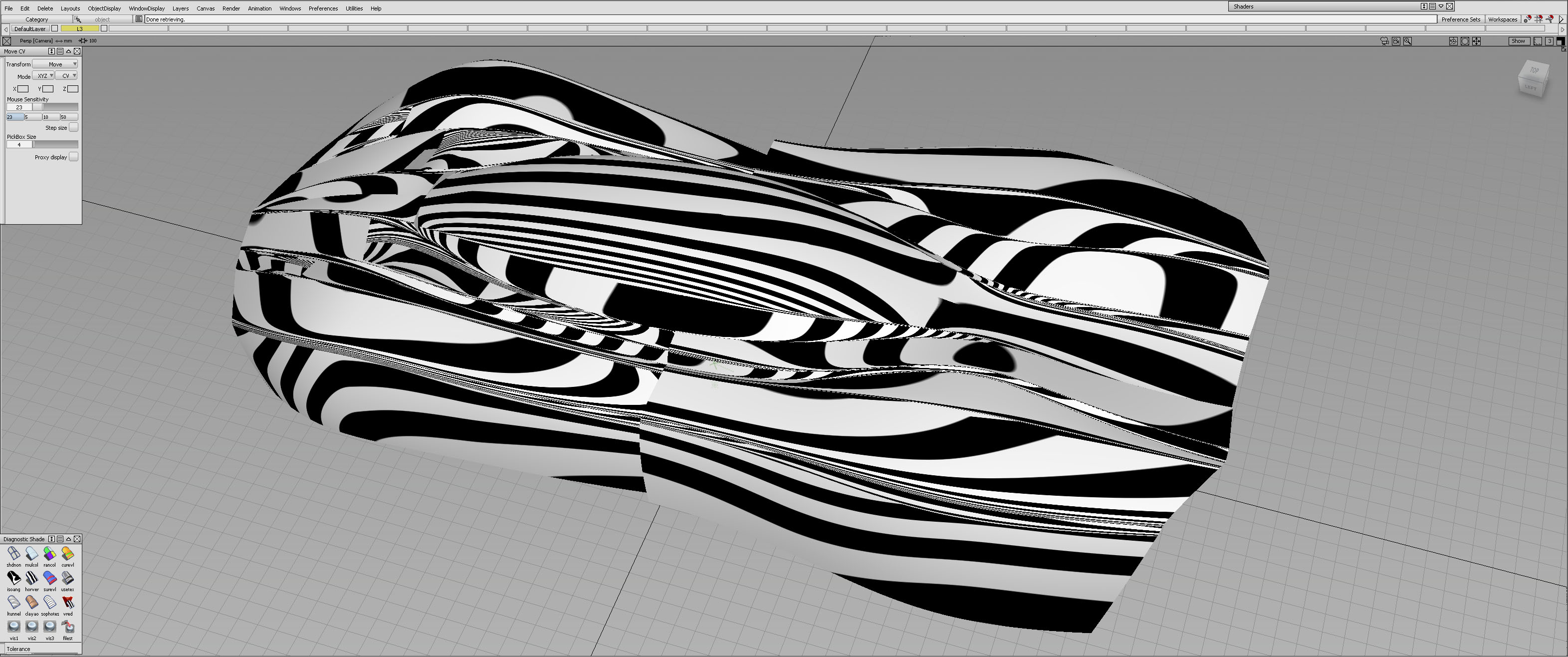Screen dimensions: 1568x657
Task: Open the Render menu
Action: 230,8
